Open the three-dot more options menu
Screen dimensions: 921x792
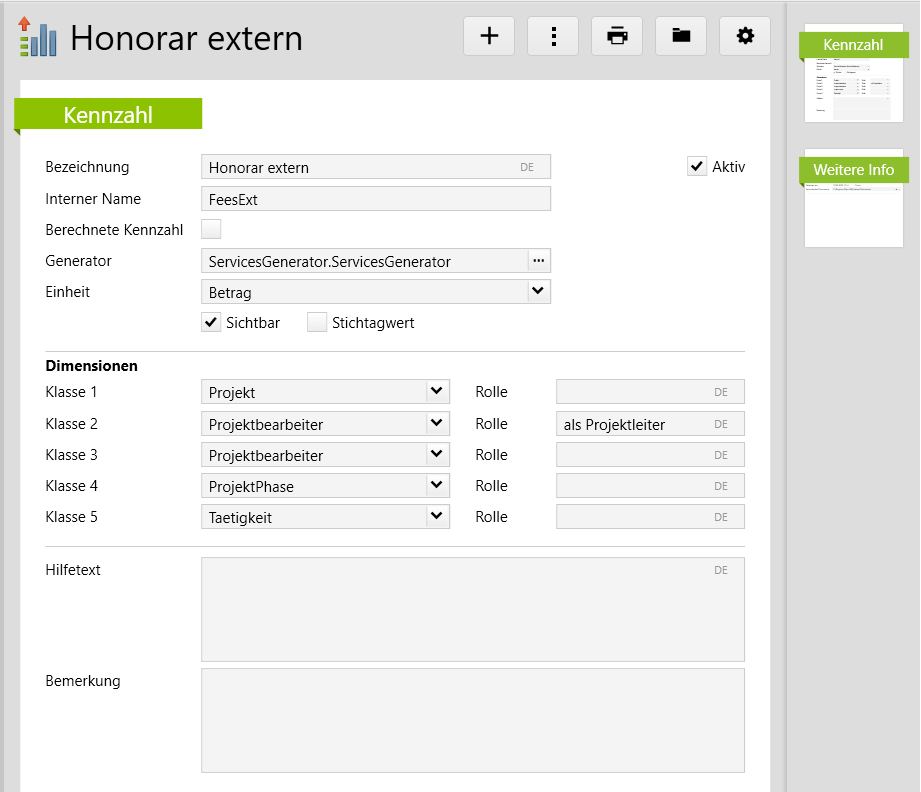(553, 36)
